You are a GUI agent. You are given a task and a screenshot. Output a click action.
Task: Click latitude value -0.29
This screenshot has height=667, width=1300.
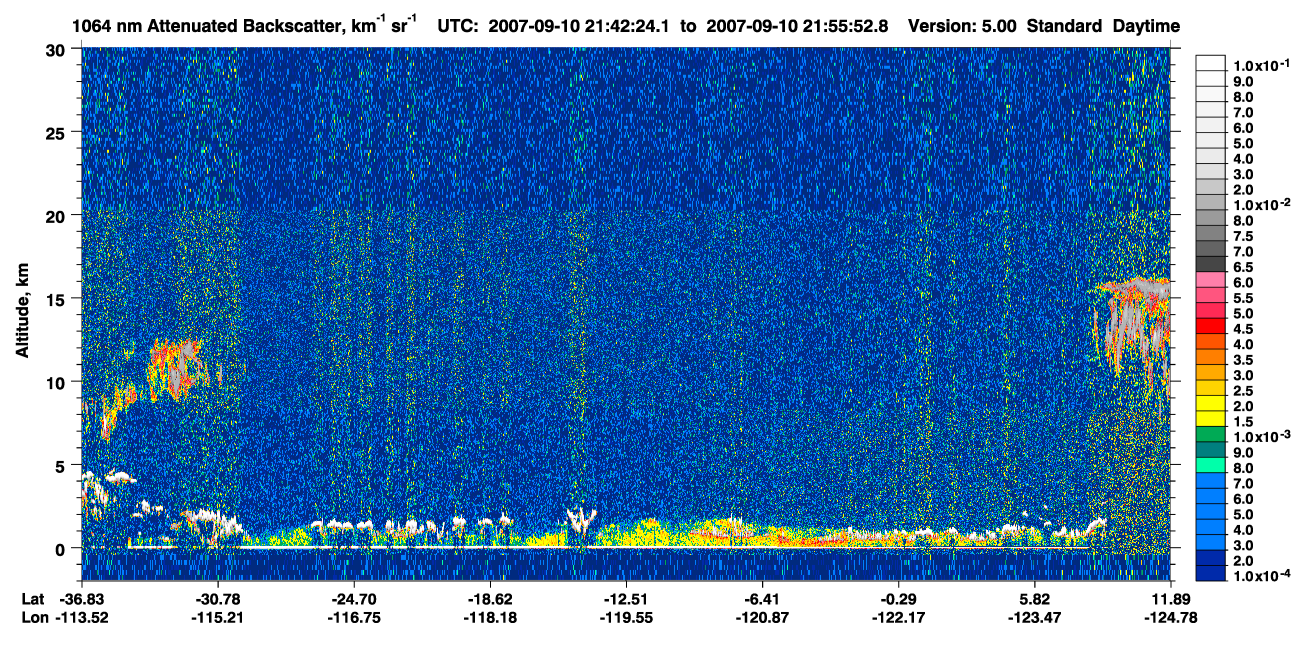(x=898, y=598)
